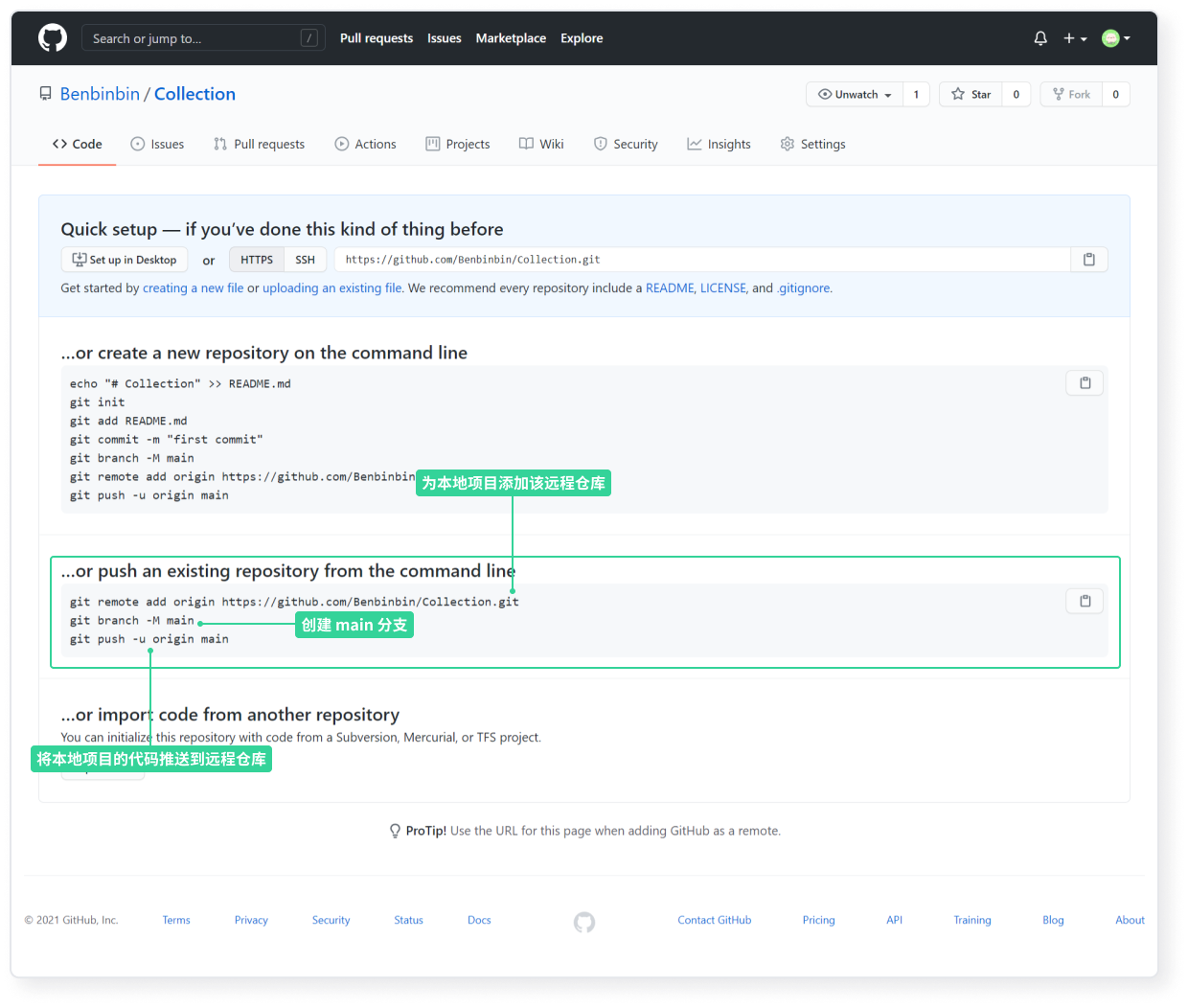This screenshot has width=1188, height=1008.
Task: Select the HTTPS clone option
Action: click(257, 260)
